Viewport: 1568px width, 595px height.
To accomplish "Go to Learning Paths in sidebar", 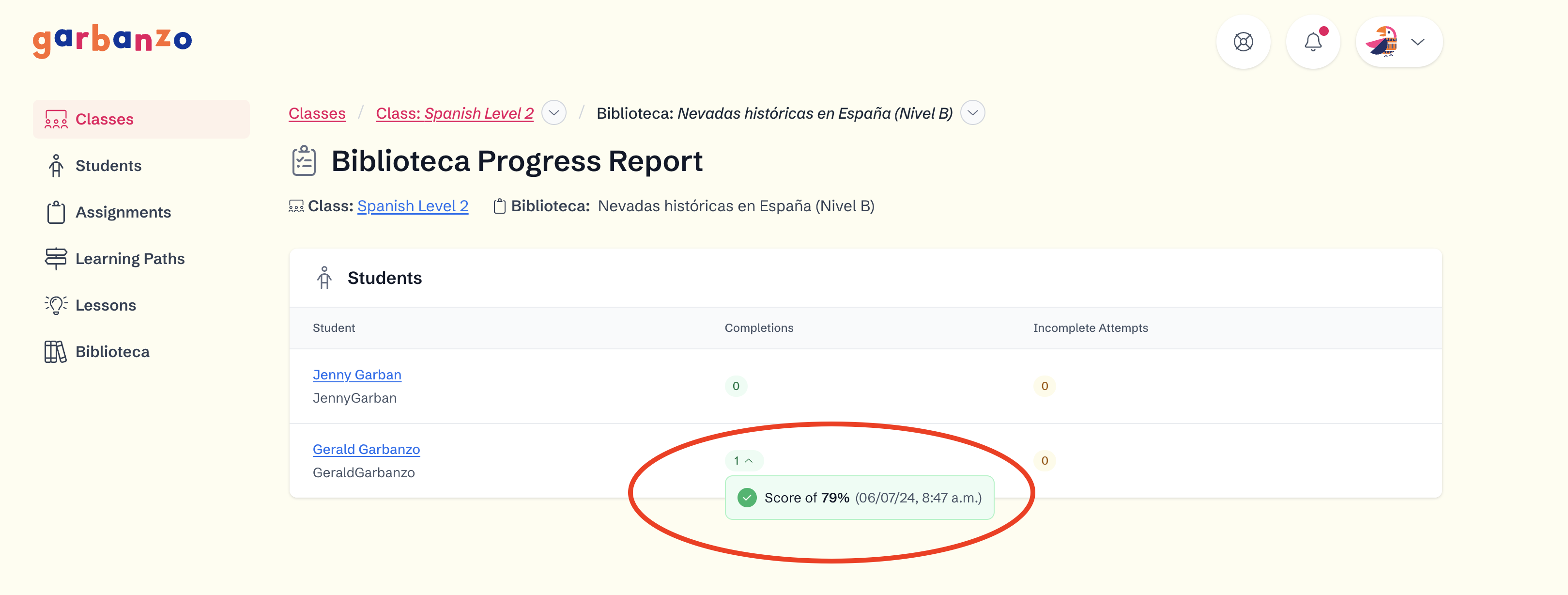I will pos(130,258).
